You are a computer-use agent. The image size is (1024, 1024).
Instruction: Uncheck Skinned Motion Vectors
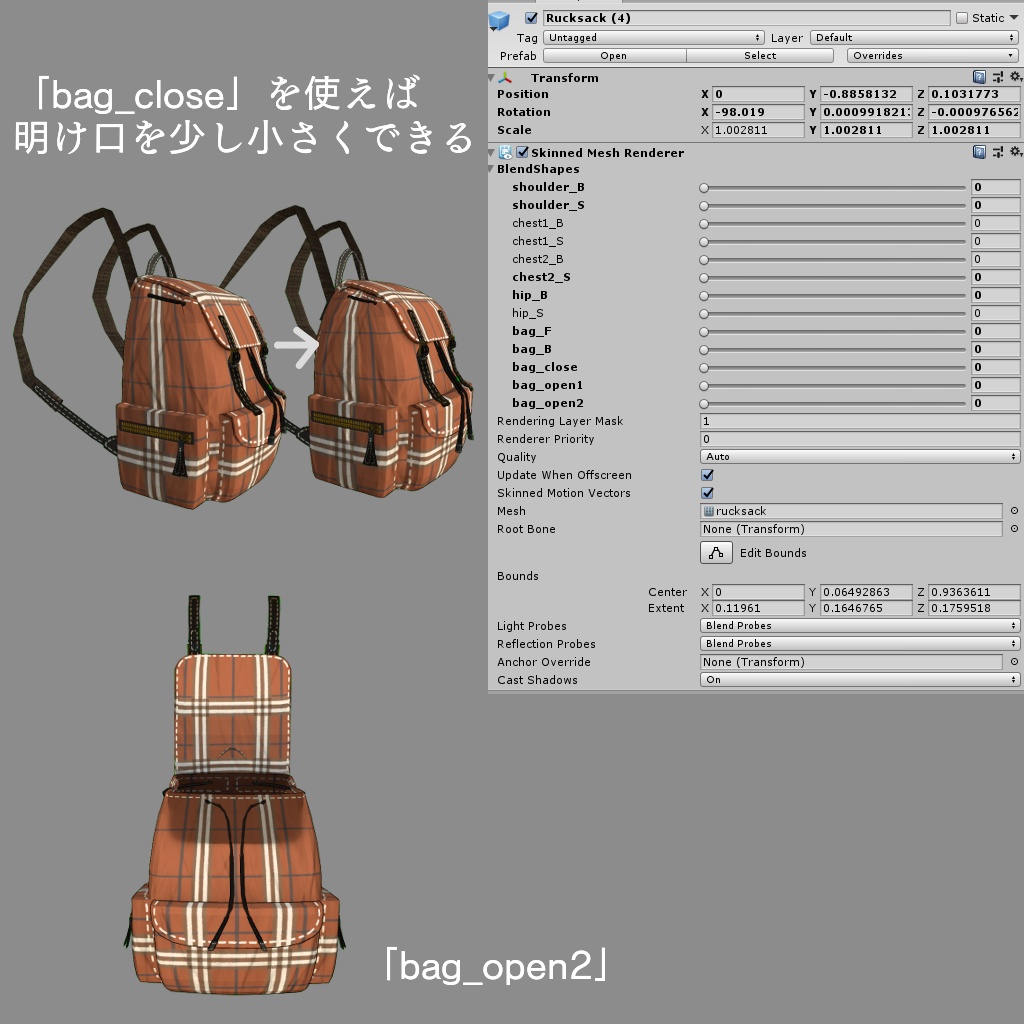pos(707,493)
